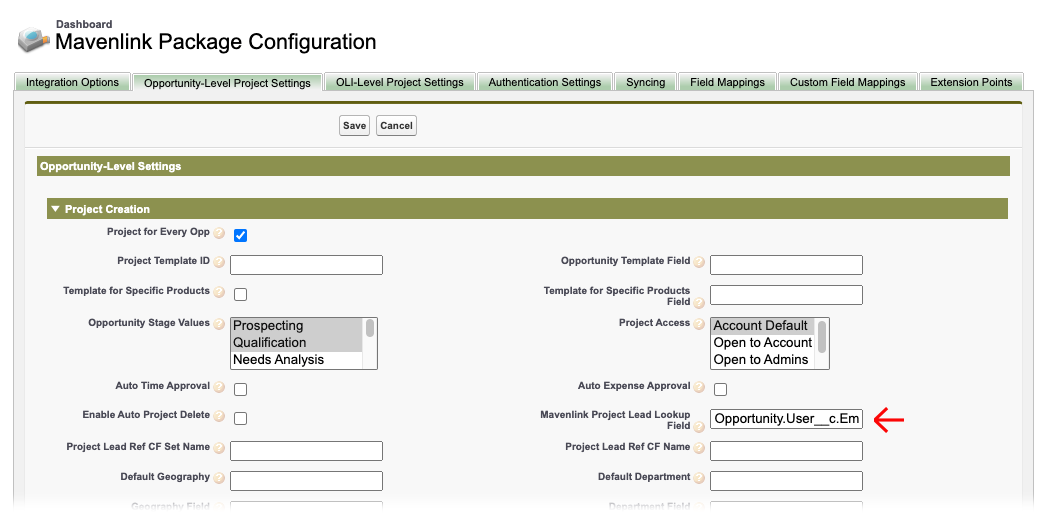This screenshot has height=531, width=1044.
Task: Enable Auto Project Delete checkbox
Action: pos(240,419)
